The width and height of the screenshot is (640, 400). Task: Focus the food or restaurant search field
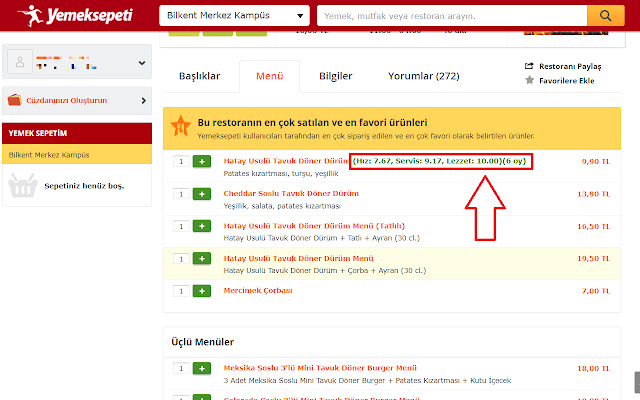coord(452,16)
